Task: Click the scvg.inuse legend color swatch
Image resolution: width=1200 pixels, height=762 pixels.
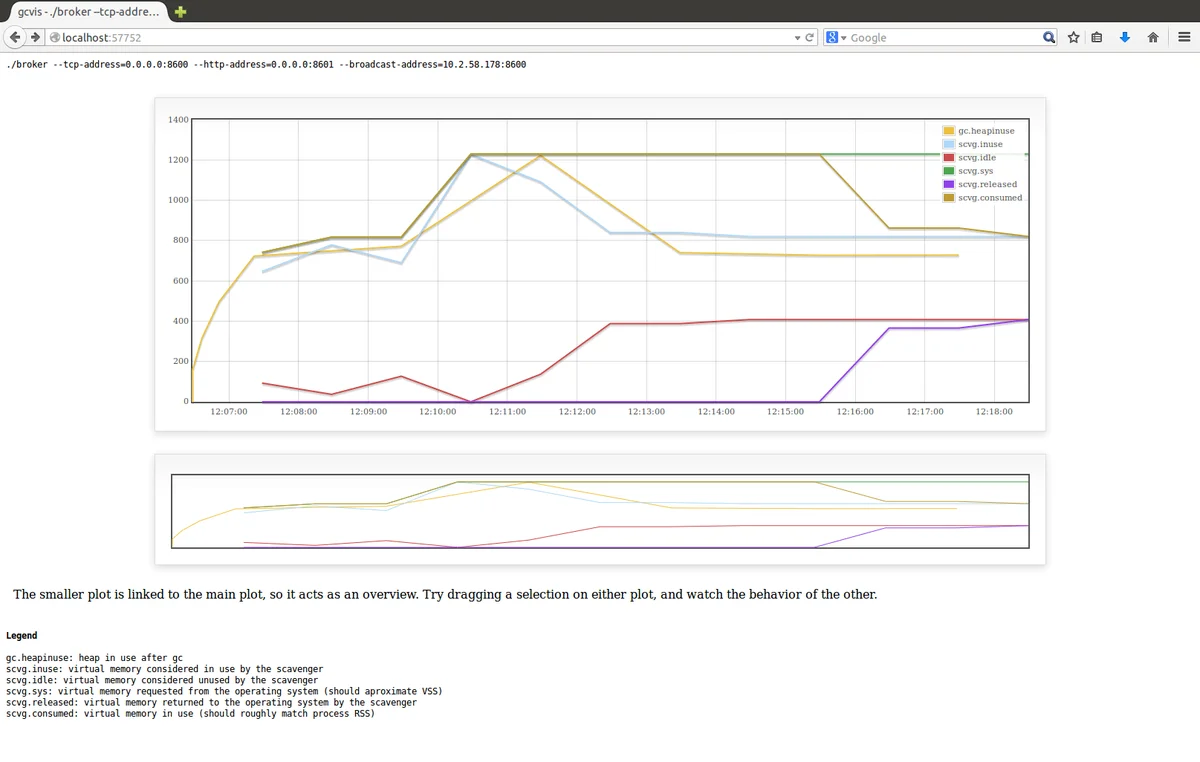Action: (x=949, y=144)
